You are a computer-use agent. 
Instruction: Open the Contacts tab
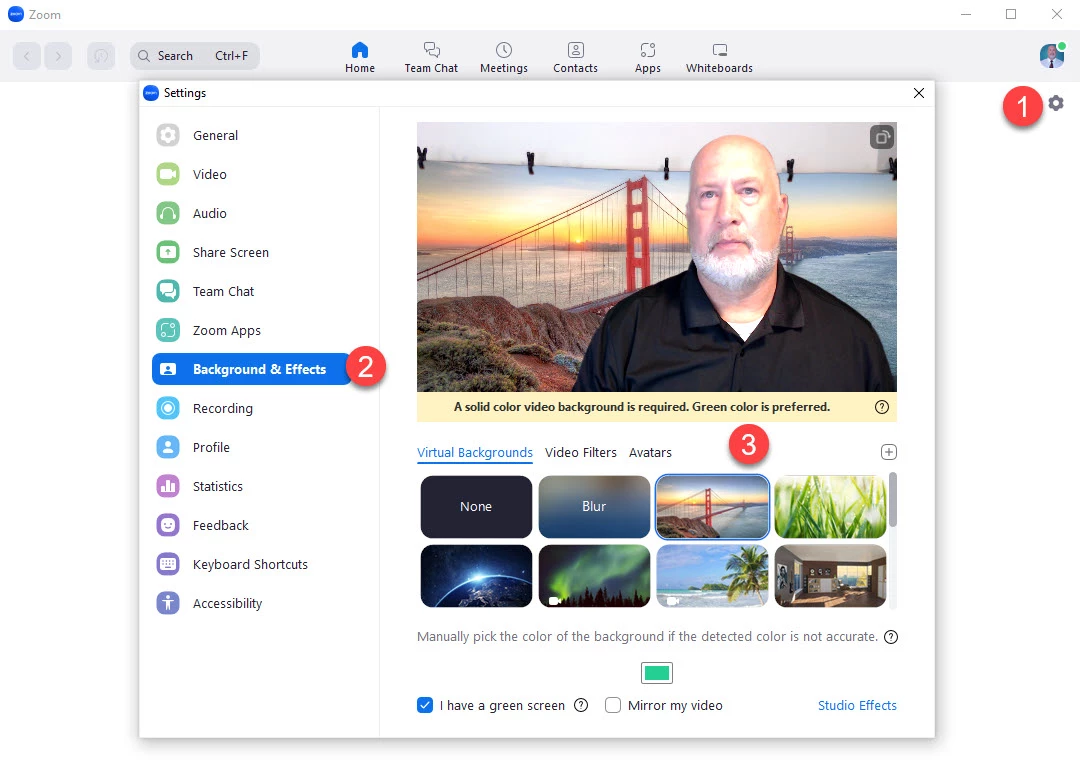(x=575, y=57)
